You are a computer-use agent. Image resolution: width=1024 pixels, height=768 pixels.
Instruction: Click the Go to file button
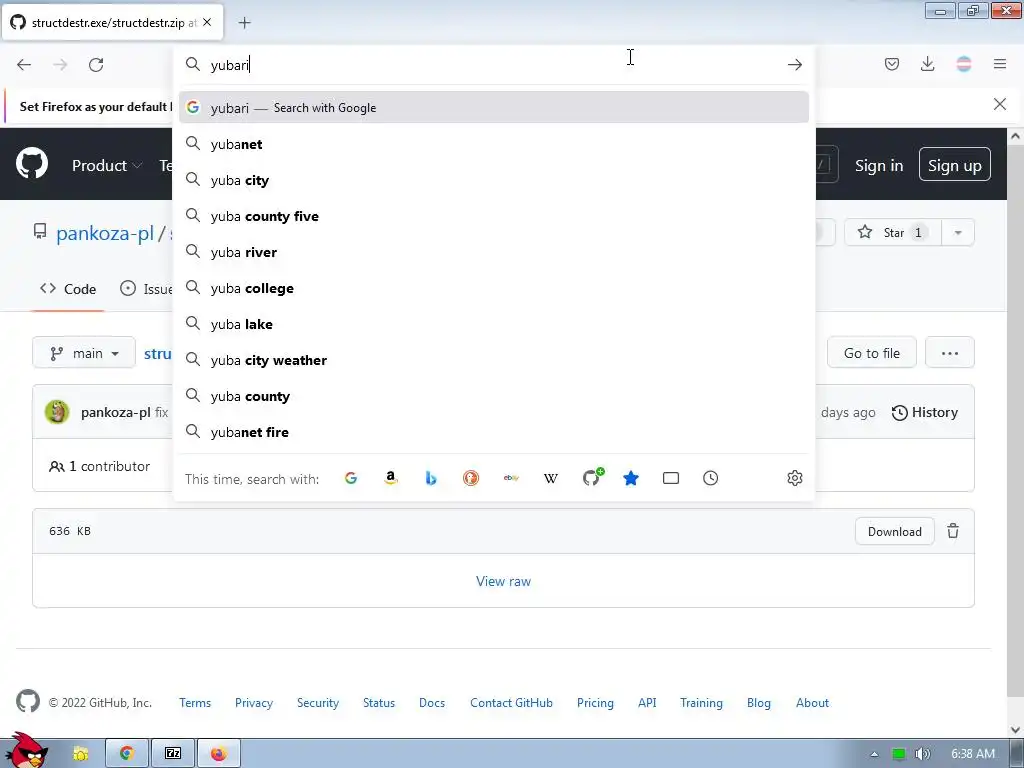[872, 353]
